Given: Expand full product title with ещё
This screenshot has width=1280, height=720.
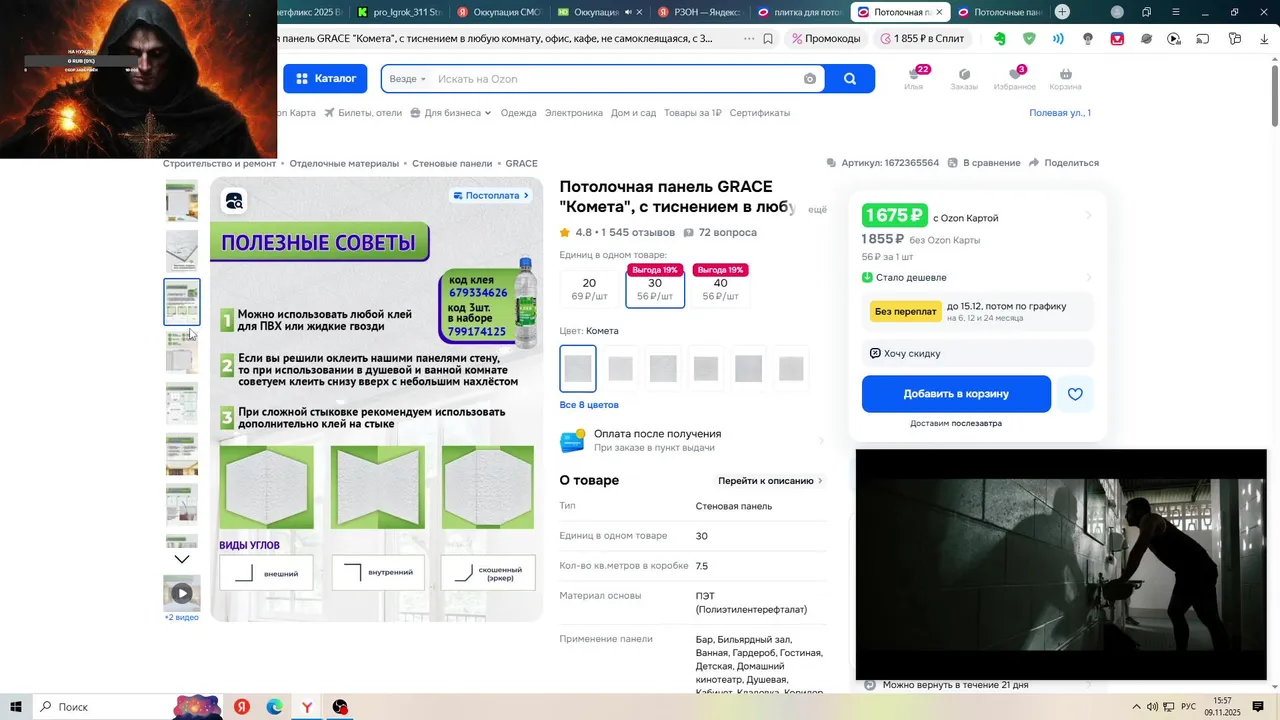Looking at the screenshot, I should click(818, 210).
